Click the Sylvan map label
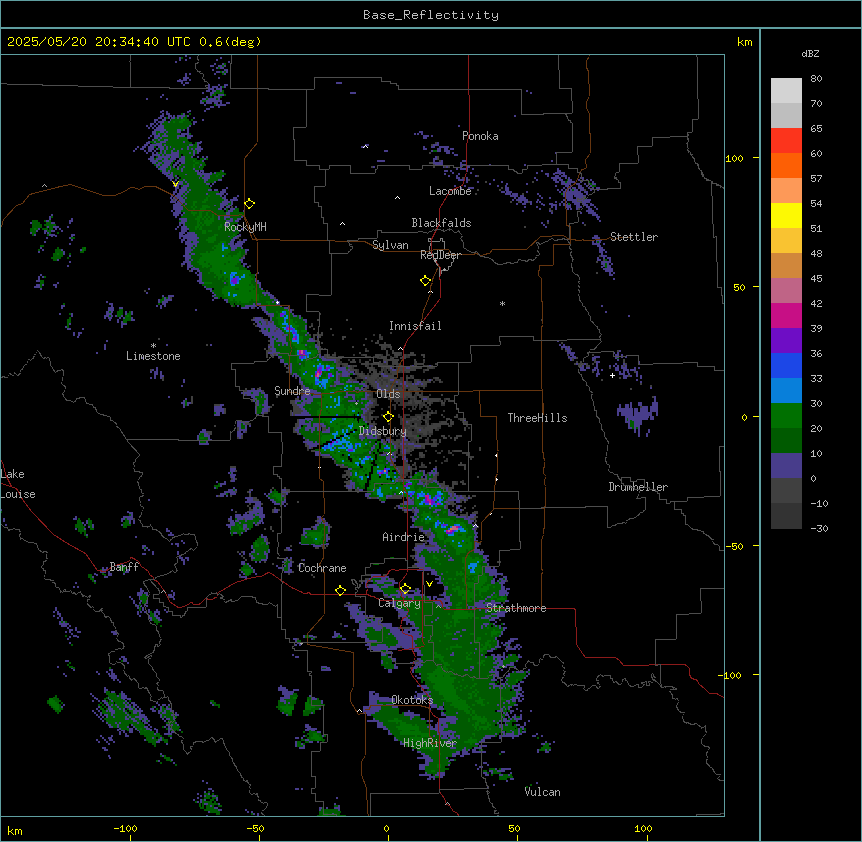 click(390, 245)
